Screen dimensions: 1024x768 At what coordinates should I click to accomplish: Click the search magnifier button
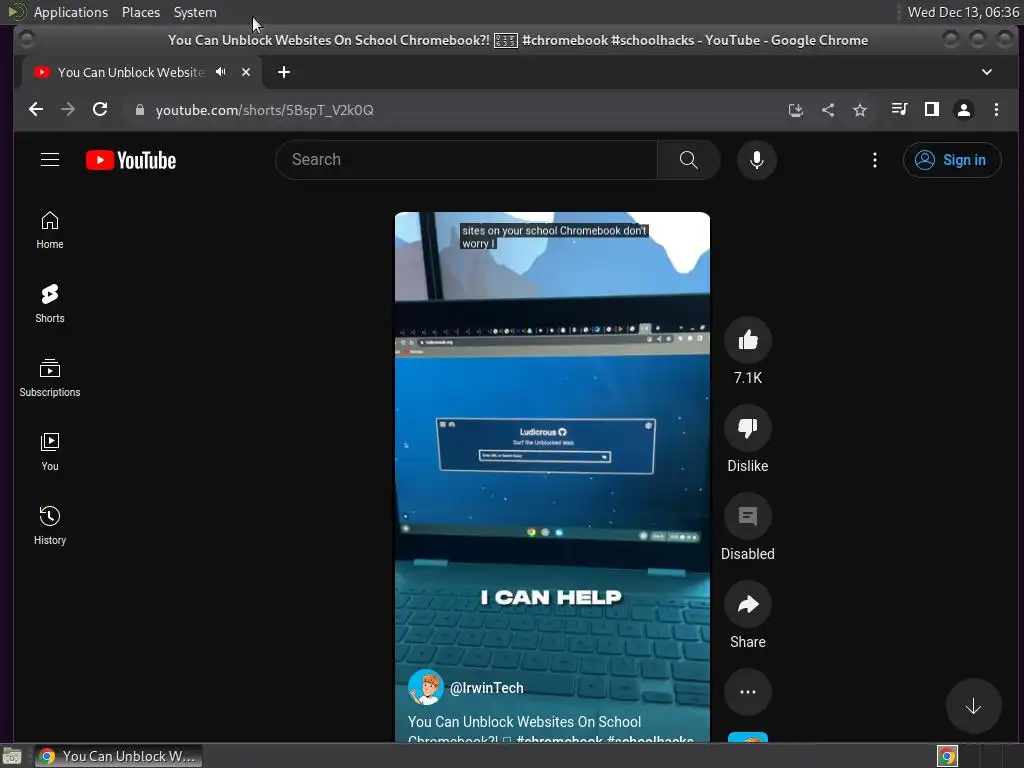pos(688,160)
